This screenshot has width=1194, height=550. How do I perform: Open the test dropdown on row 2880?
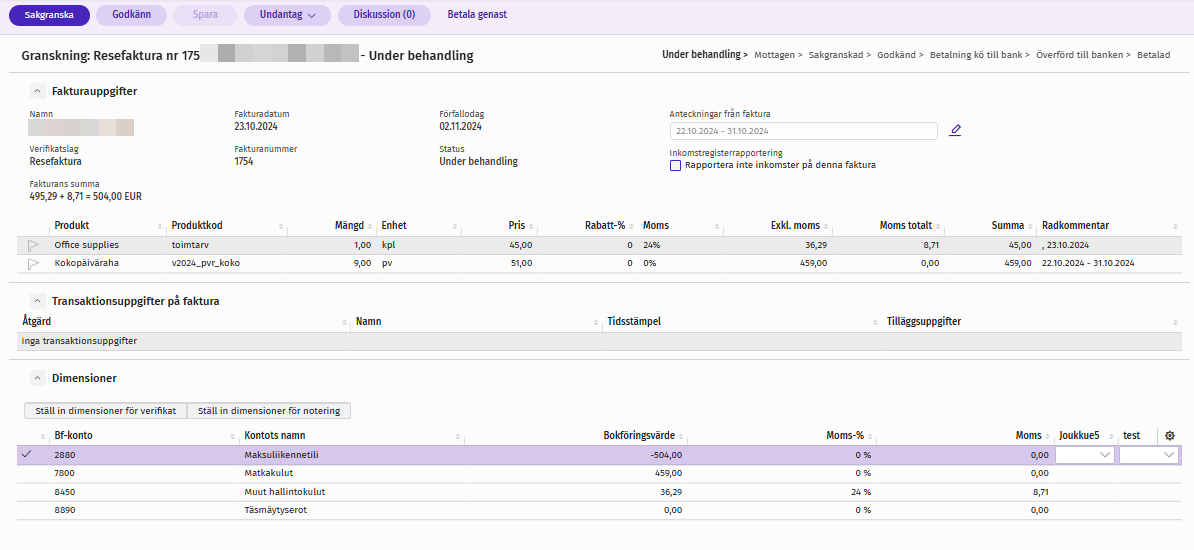tap(1148, 455)
